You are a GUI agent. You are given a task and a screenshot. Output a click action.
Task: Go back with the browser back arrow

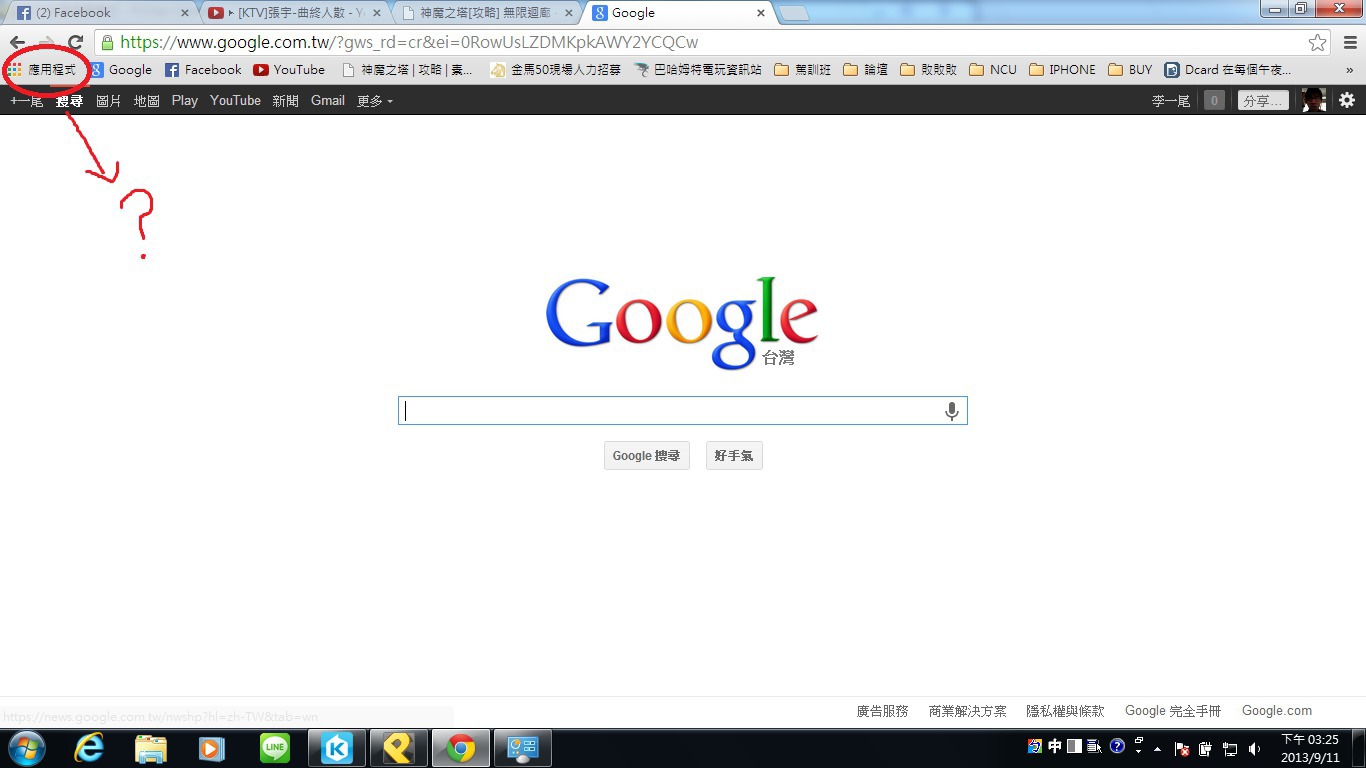(17, 43)
